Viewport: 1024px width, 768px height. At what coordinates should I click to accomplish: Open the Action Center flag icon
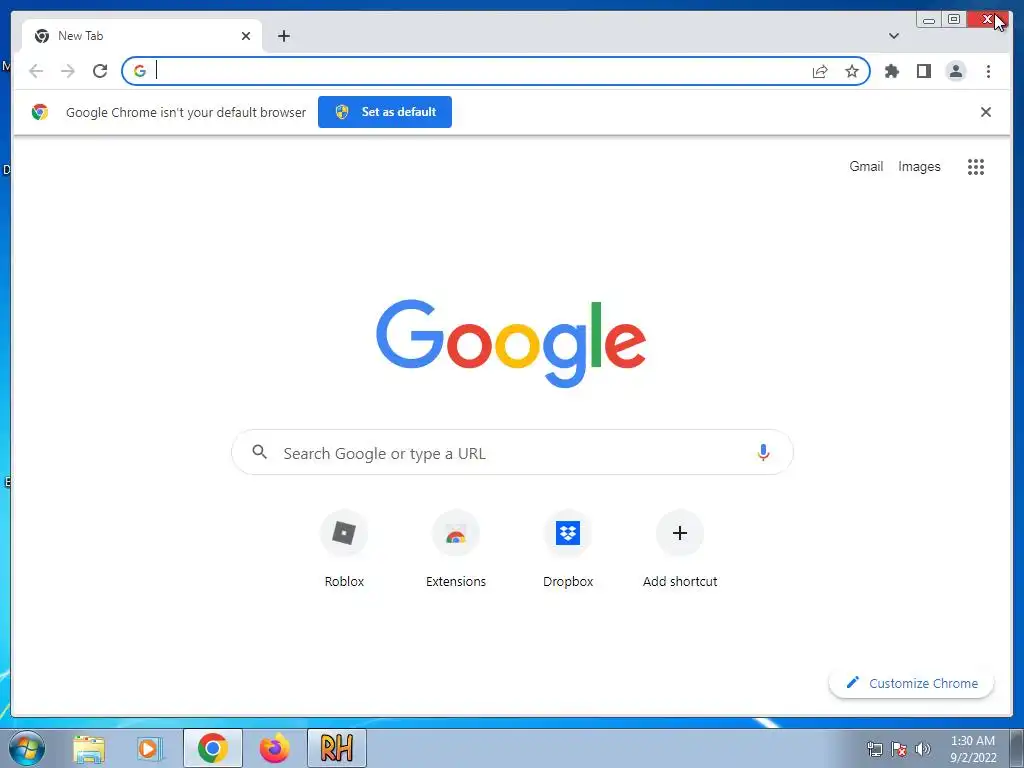(899, 749)
